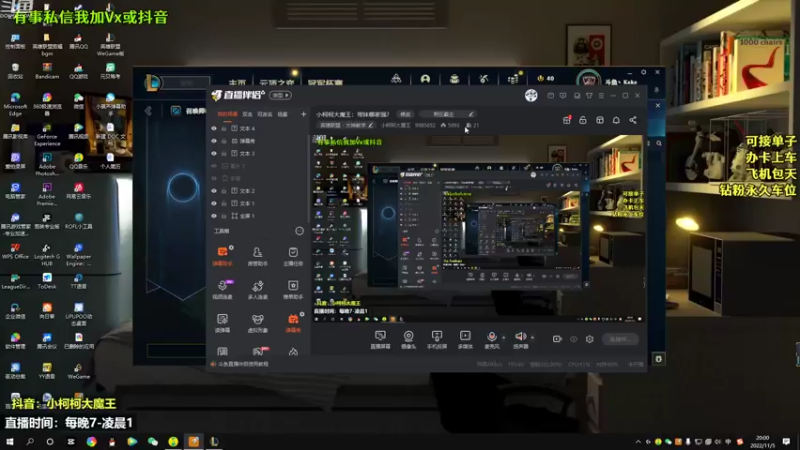This screenshot has width=800, height=450.
Task: Click the share icon in top toolbar
Action: [x=633, y=120]
